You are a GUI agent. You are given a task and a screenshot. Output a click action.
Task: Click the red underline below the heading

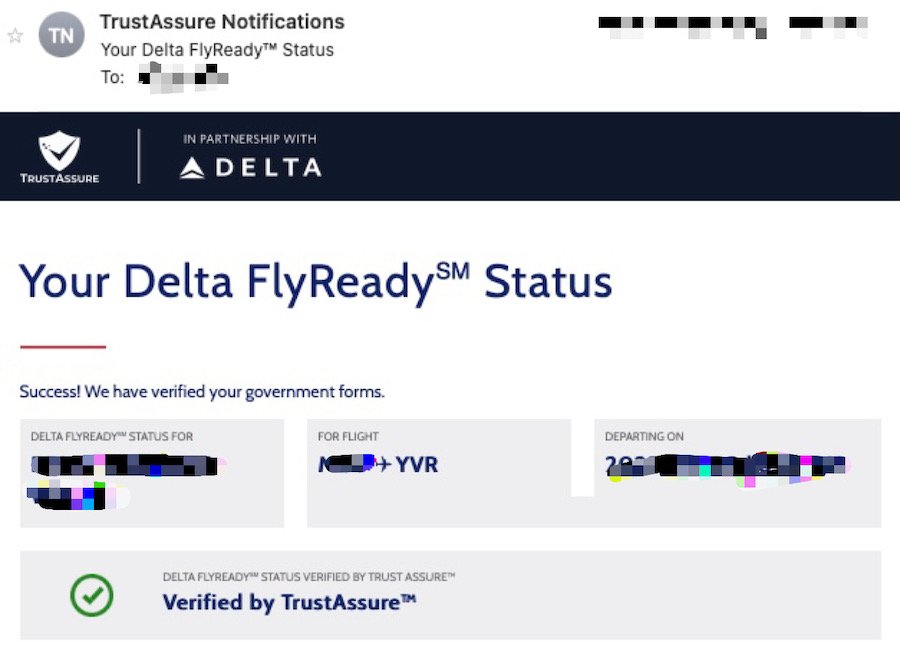tap(63, 347)
